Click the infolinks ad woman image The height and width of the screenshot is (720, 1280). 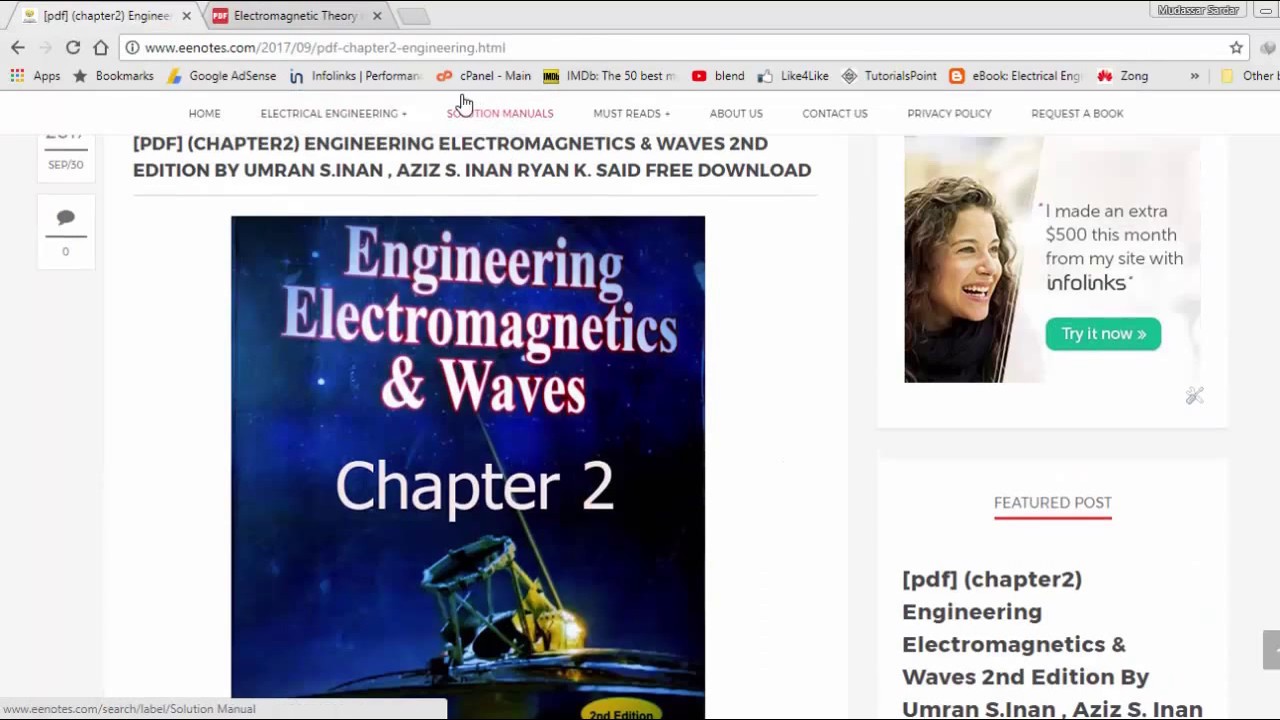click(966, 260)
